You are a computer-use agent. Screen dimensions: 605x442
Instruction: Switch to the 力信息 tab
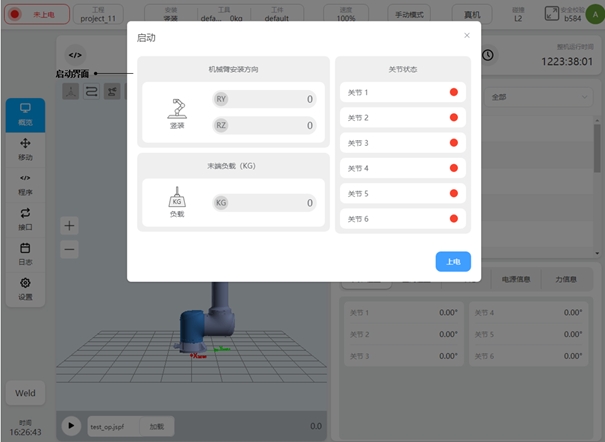tap(567, 279)
